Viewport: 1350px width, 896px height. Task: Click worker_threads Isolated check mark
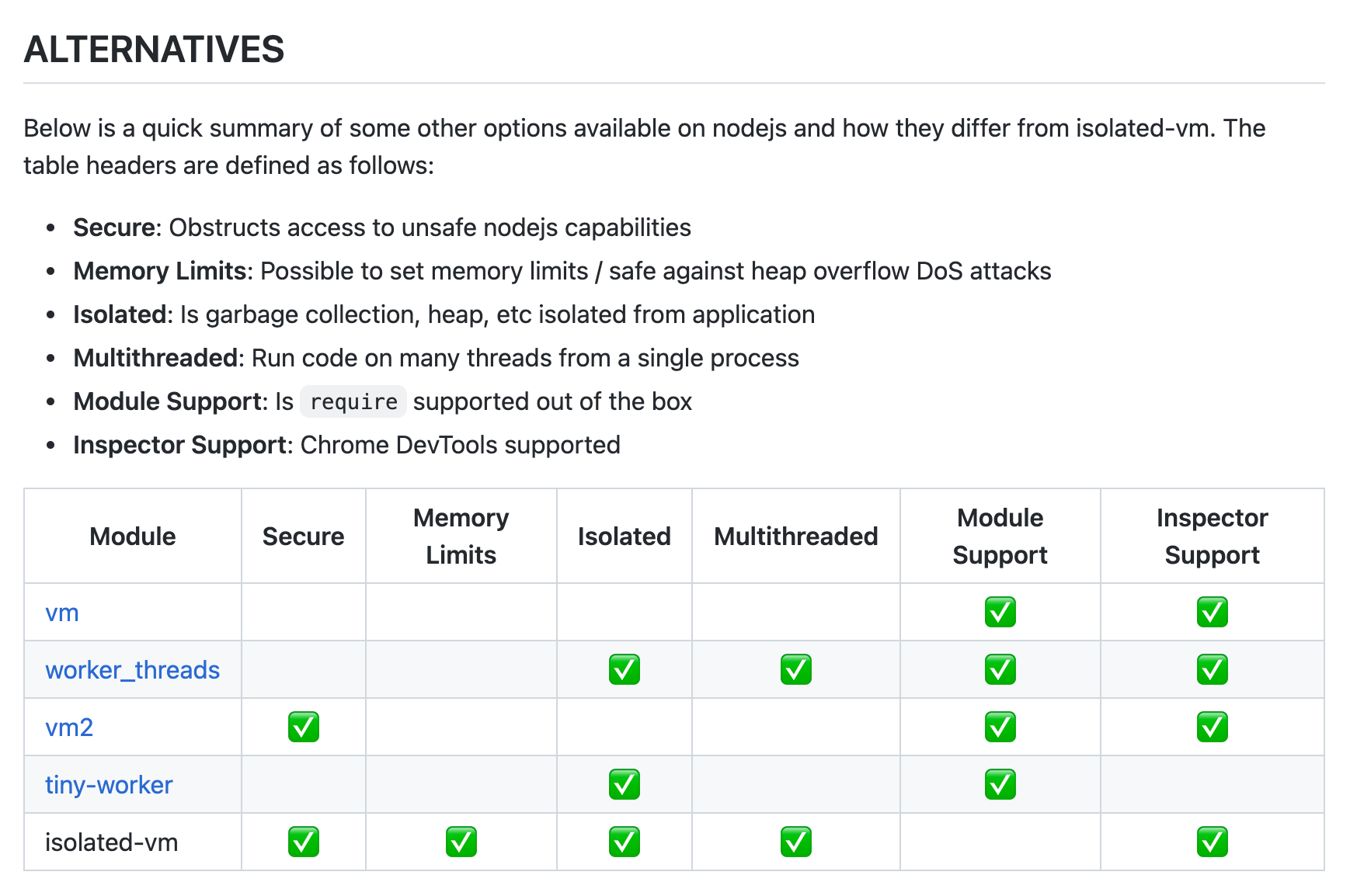pos(624,670)
